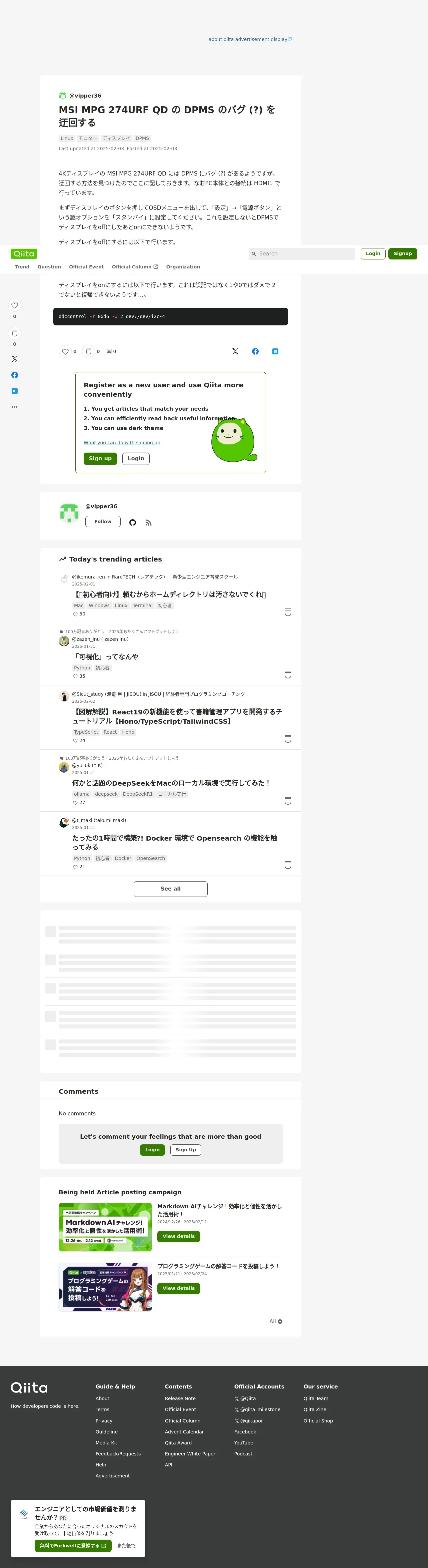Click the All arrow icon in campaigns
The height and width of the screenshot is (1568, 428).
pyautogui.click(x=279, y=1322)
